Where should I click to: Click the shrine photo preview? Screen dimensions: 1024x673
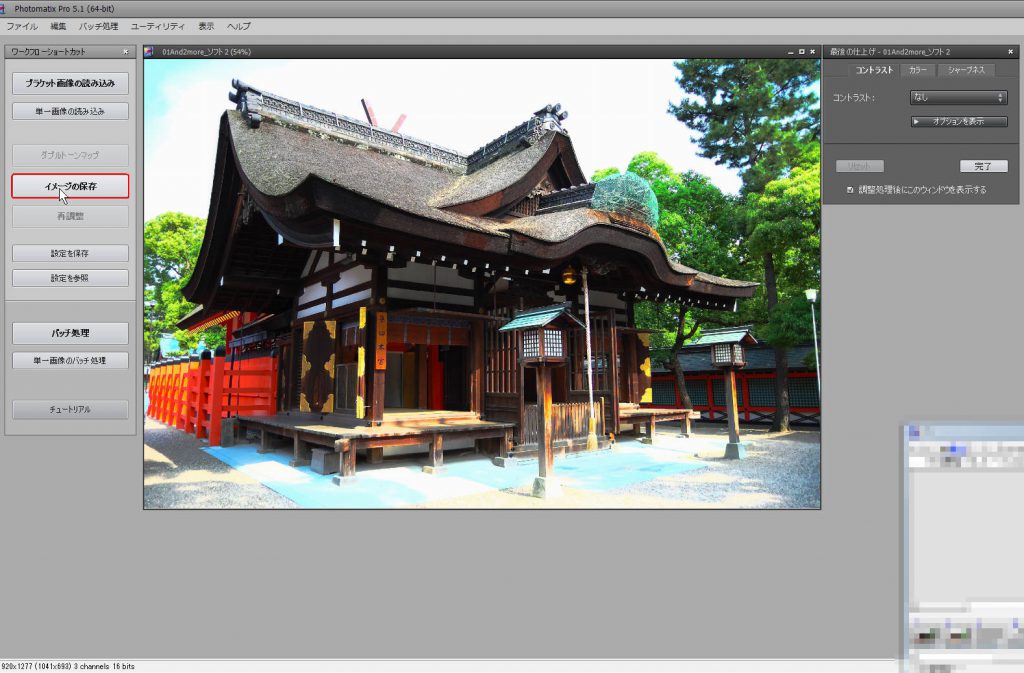click(481, 284)
